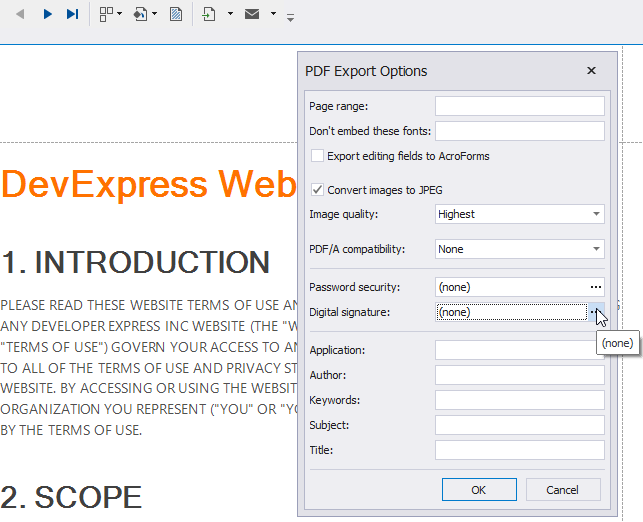643x522 pixels.
Task: Click the Title input field
Action: [520, 450]
